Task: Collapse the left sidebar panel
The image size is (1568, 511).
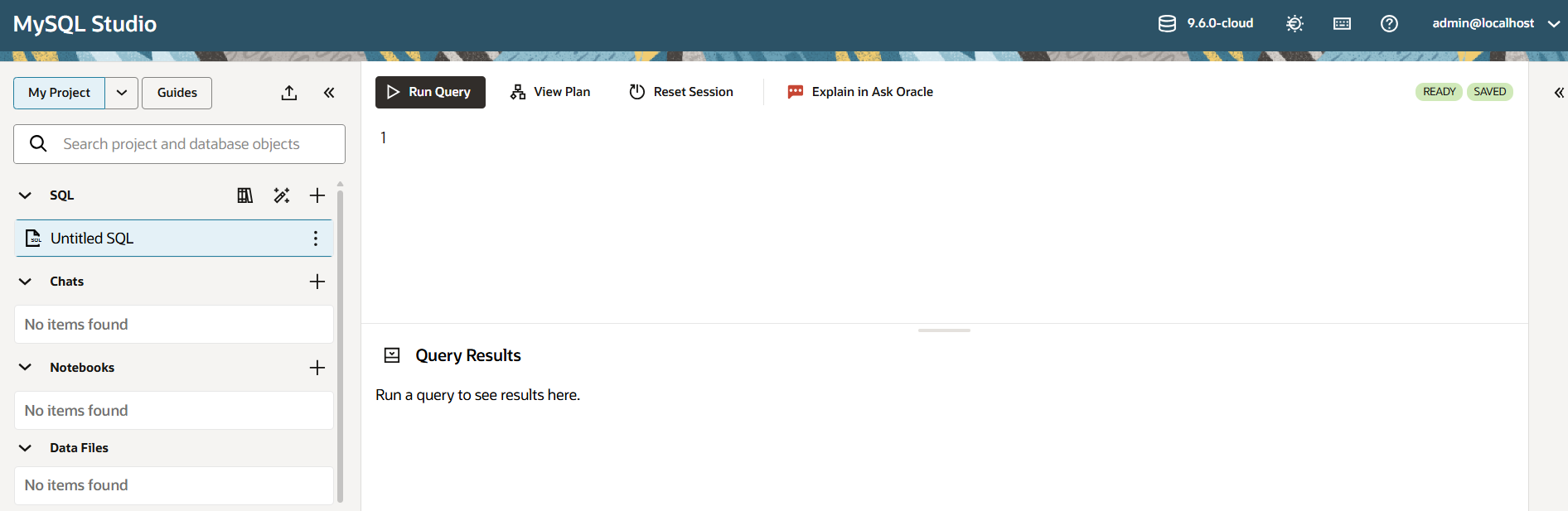Action: click(x=329, y=93)
